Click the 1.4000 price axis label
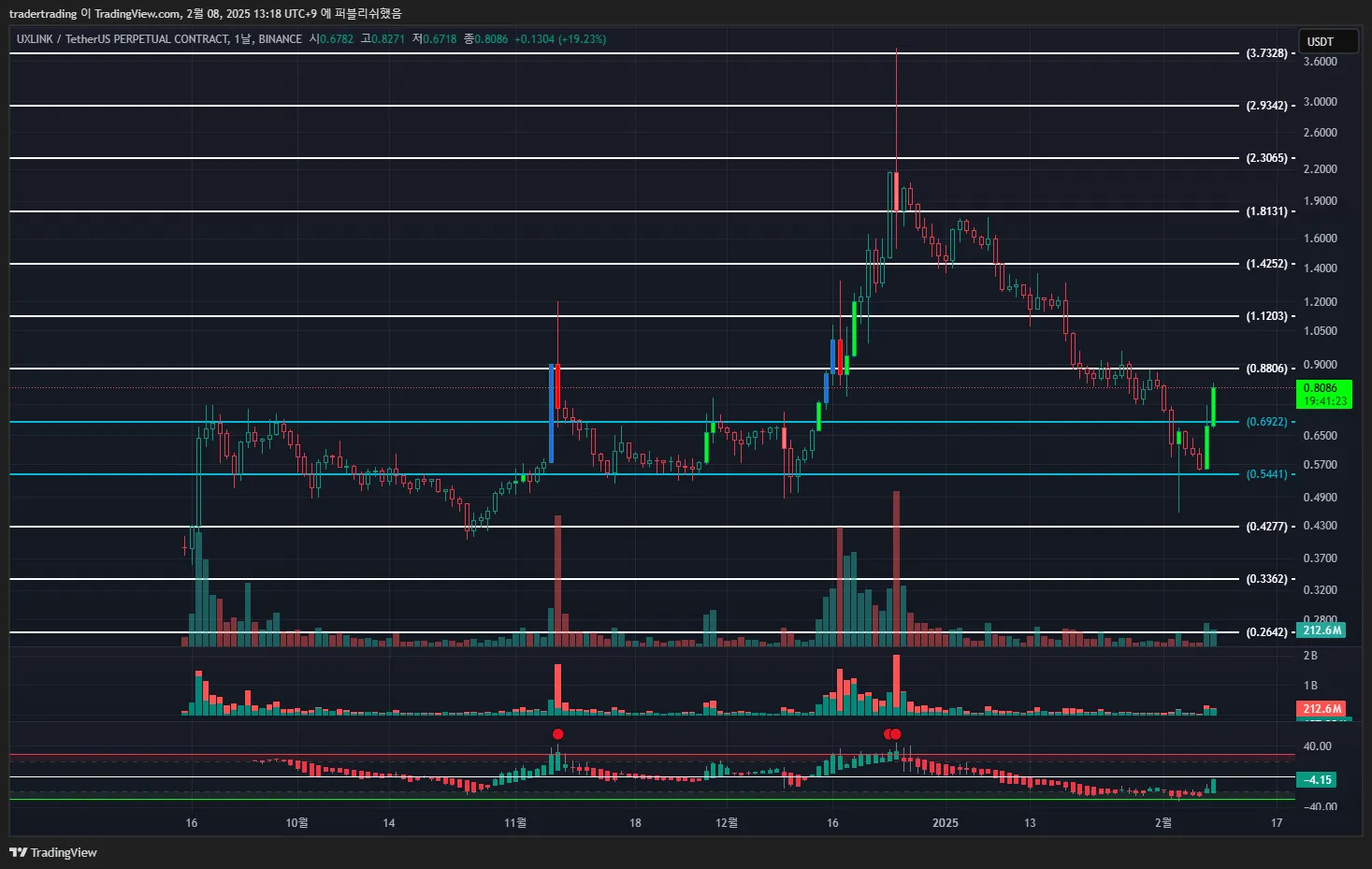Screen dimensions: 1372x869 click(1320, 268)
